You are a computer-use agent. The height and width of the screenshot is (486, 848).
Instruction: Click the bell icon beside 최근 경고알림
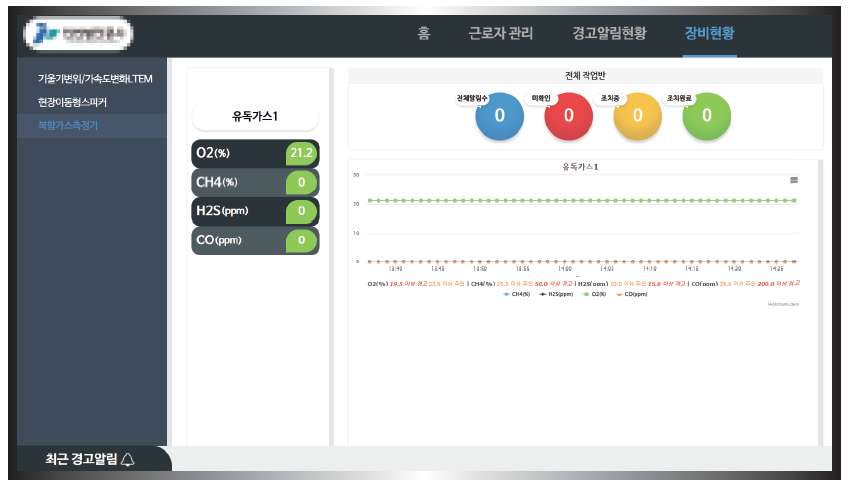pos(127,459)
